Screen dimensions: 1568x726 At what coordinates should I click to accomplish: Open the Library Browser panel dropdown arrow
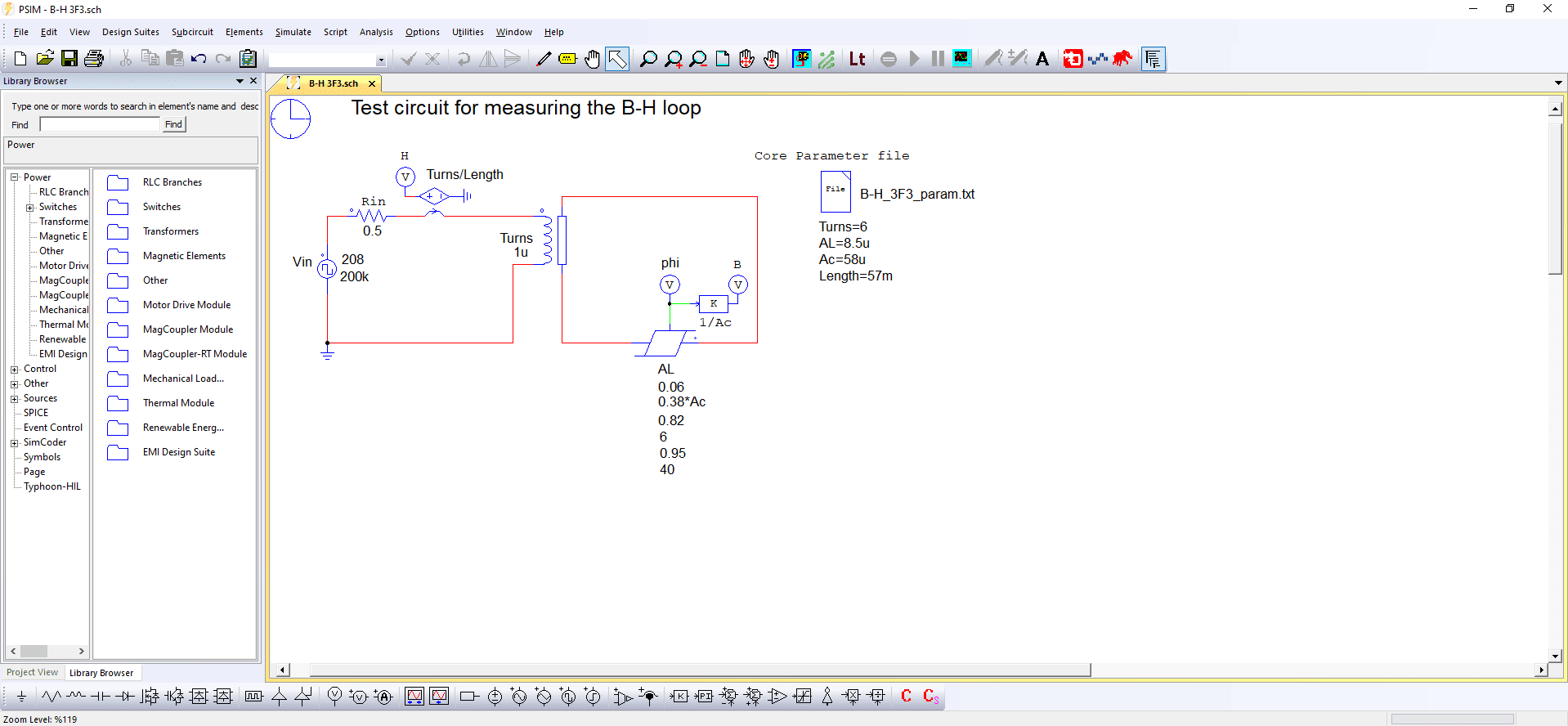point(240,81)
